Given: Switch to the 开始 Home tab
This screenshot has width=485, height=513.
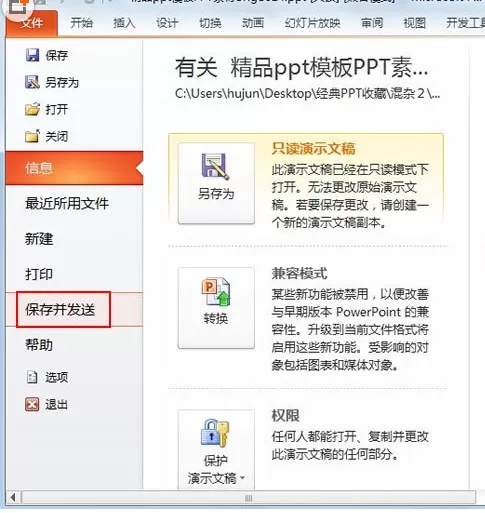Looking at the screenshot, I should 81,23.
